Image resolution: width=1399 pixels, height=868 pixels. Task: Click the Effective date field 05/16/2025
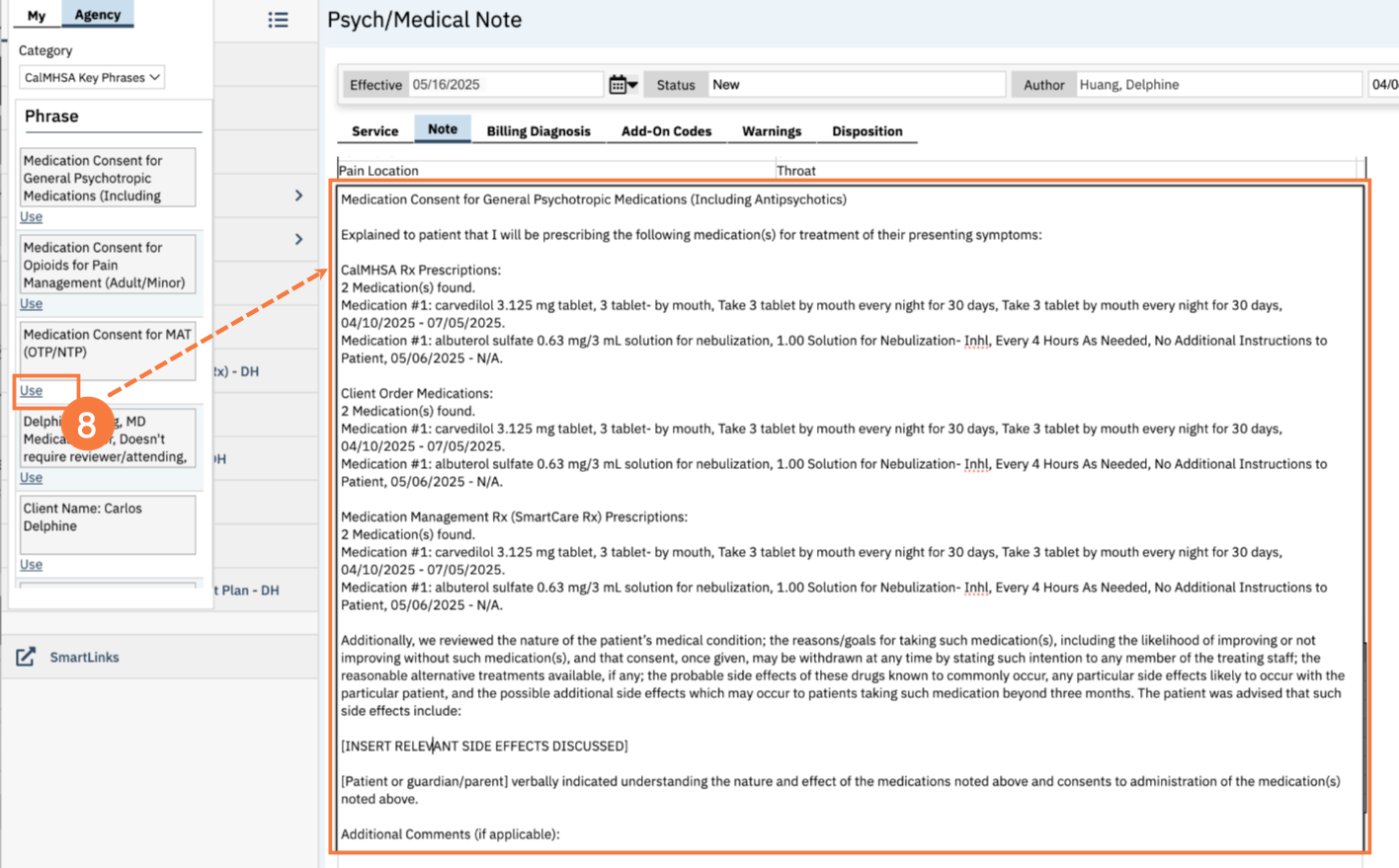[x=506, y=85]
